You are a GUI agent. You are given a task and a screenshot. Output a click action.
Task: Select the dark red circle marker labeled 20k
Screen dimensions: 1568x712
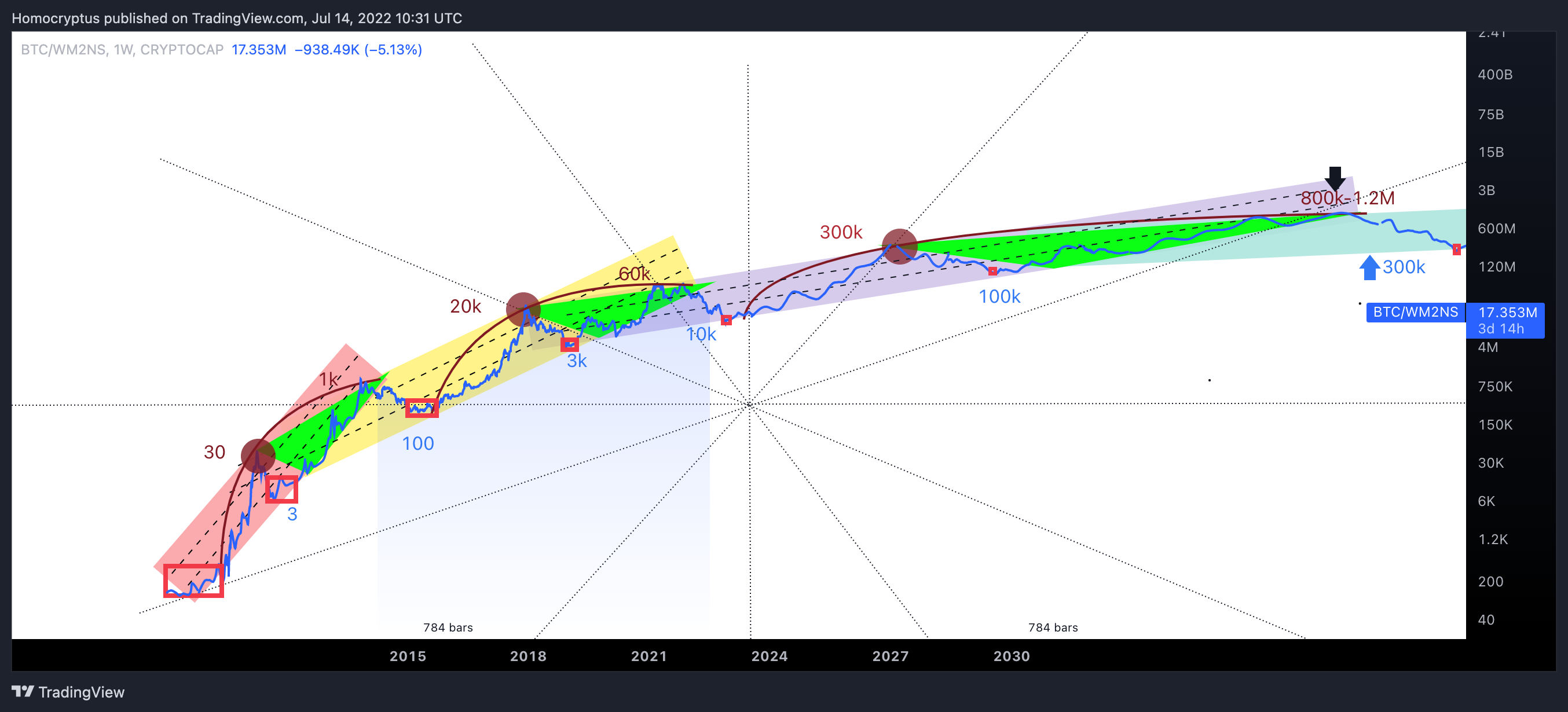pos(523,309)
